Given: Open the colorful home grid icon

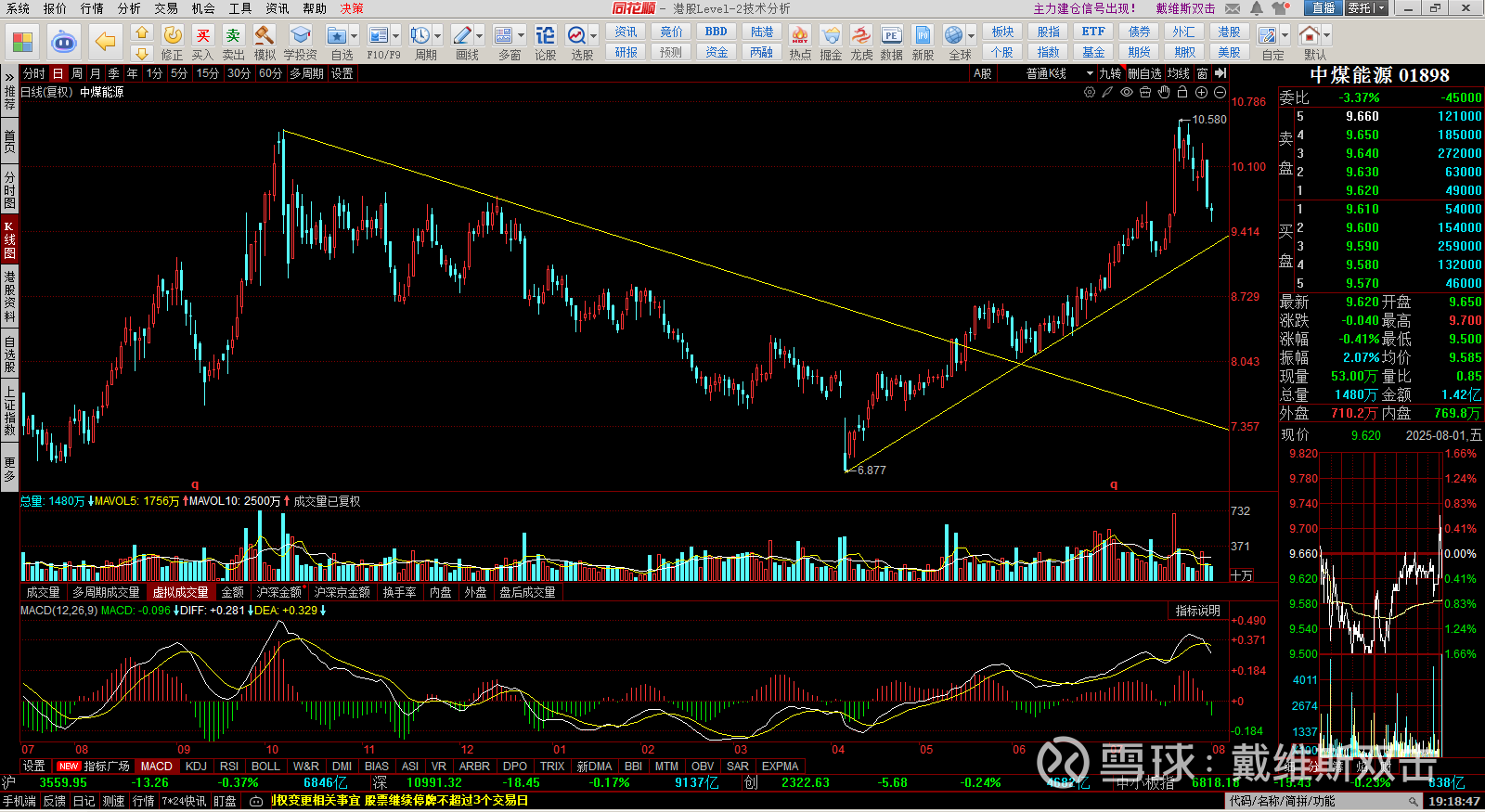Looking at the screenshot, I should pos(22,42).
